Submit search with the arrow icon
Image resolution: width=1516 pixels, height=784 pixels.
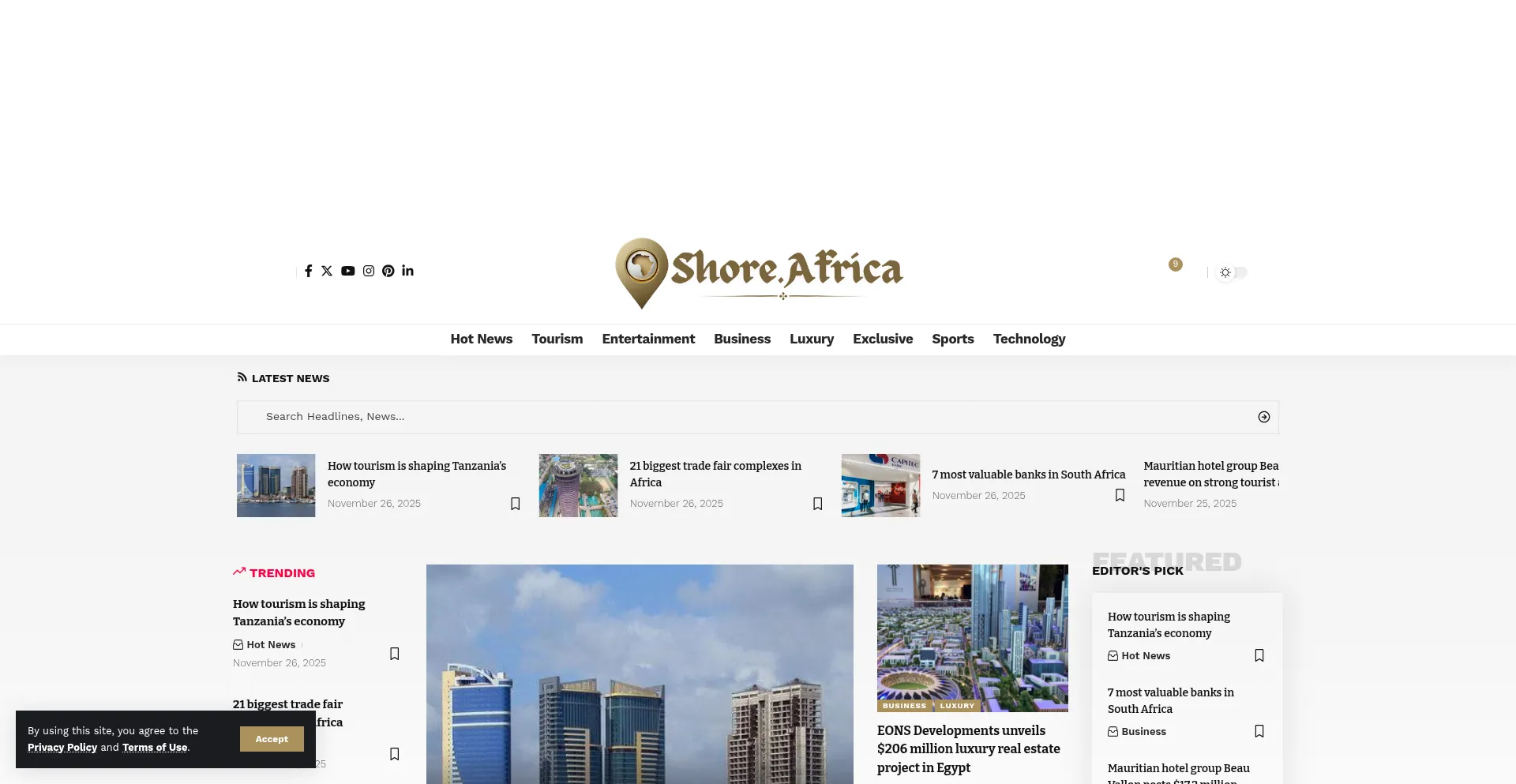[1263, 417]
